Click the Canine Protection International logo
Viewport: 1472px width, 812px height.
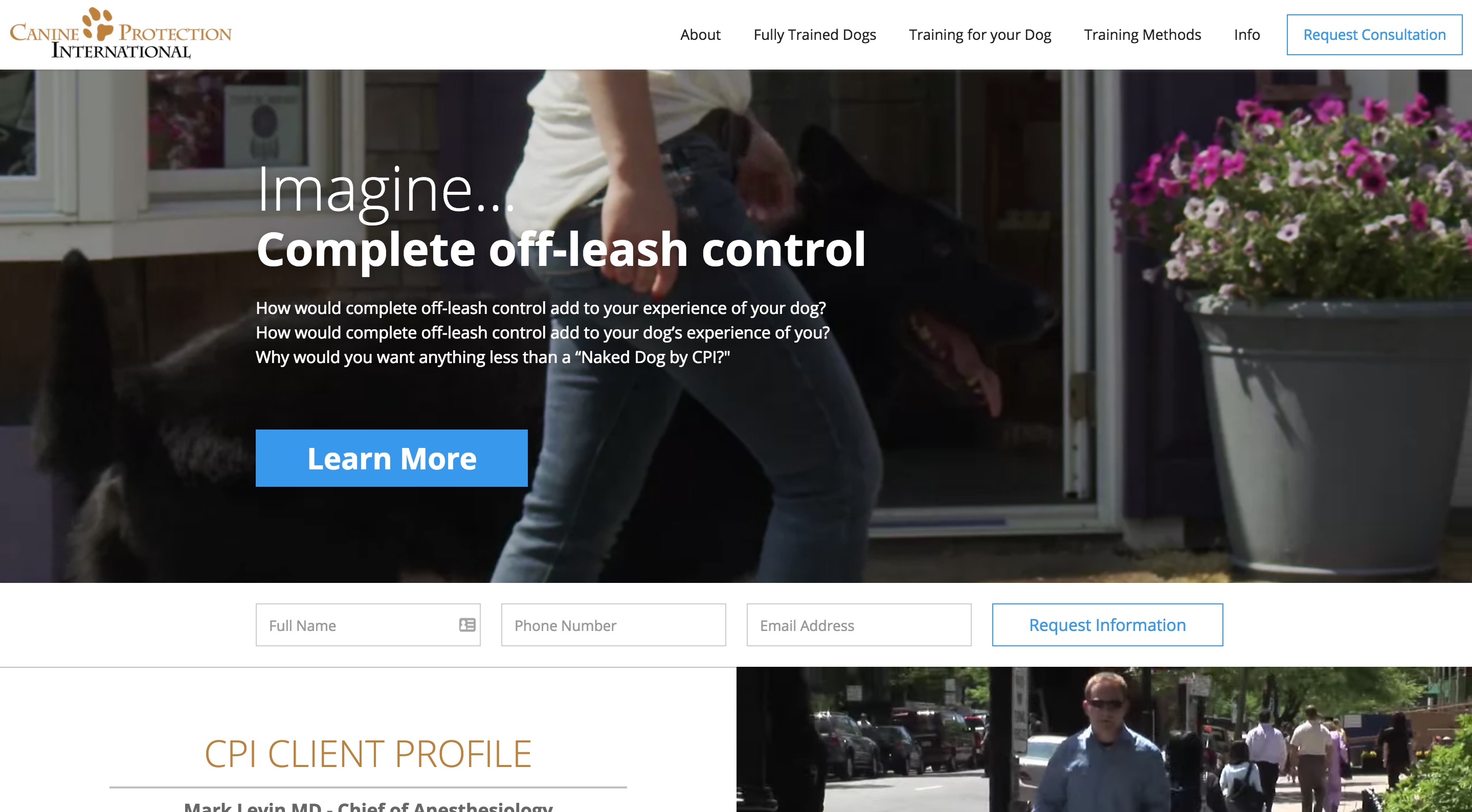[x=121, y=33]
